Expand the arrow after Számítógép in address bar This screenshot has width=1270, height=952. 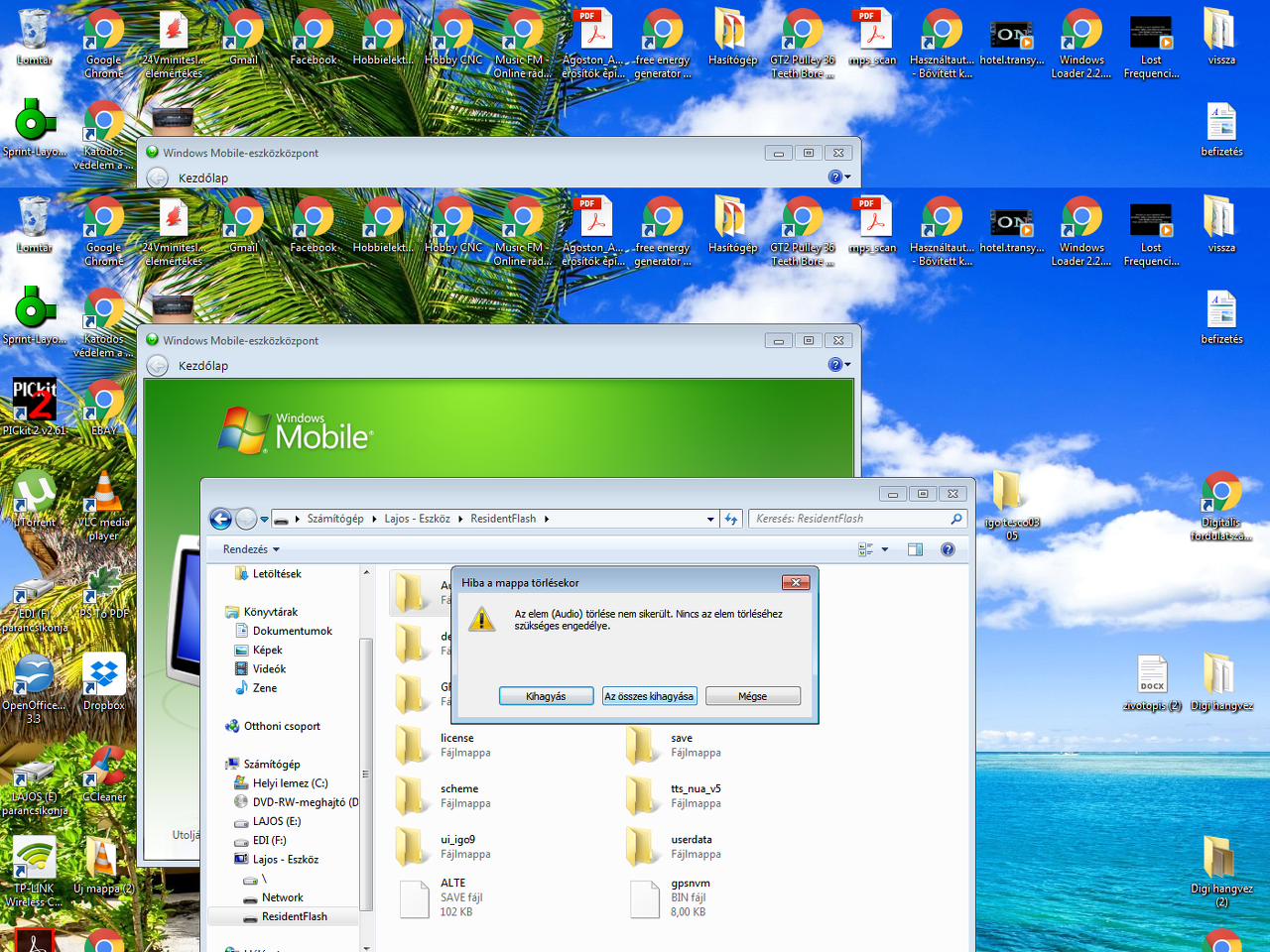[x=374, y=519]
